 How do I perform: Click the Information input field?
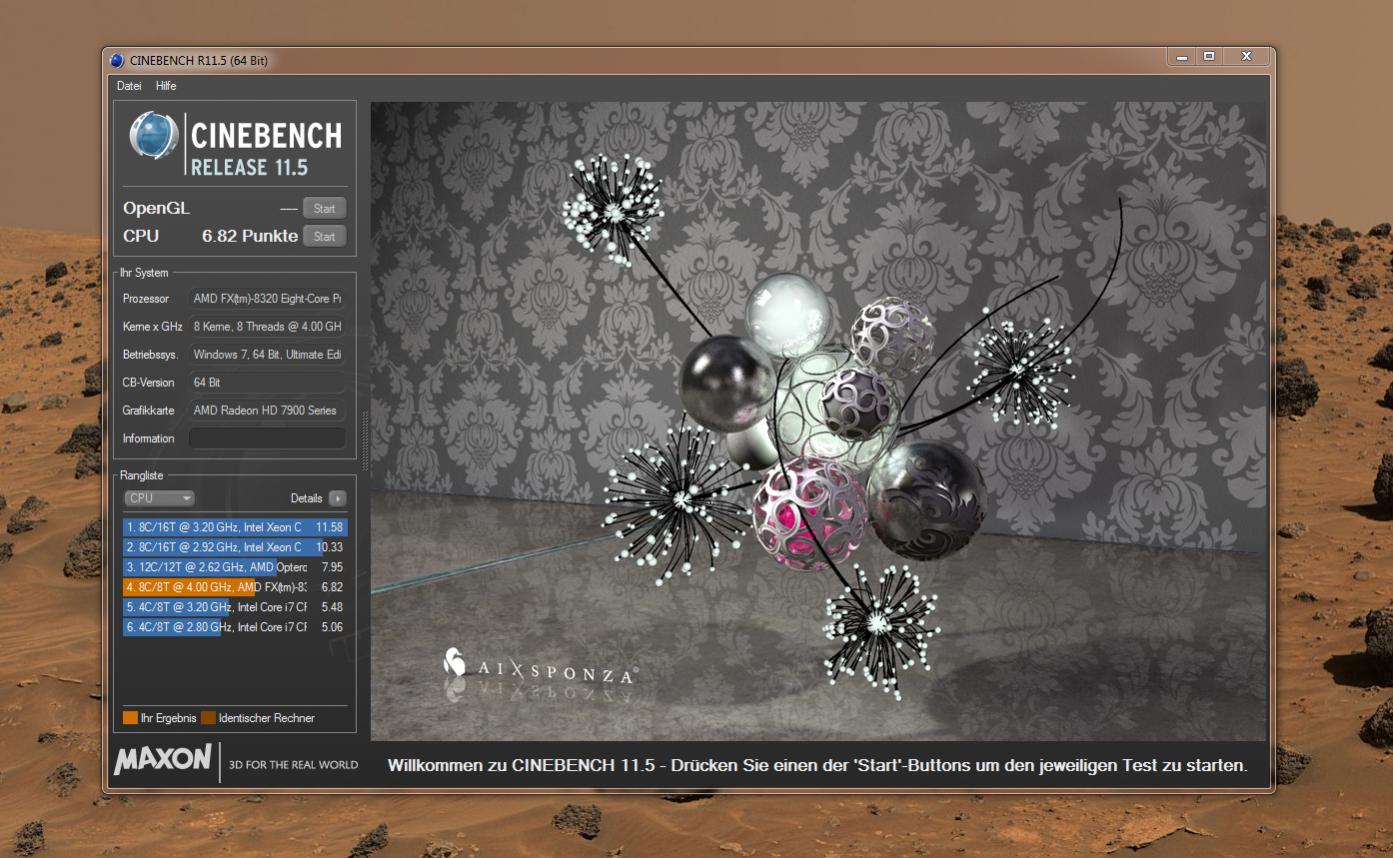[x=267, y=438]
